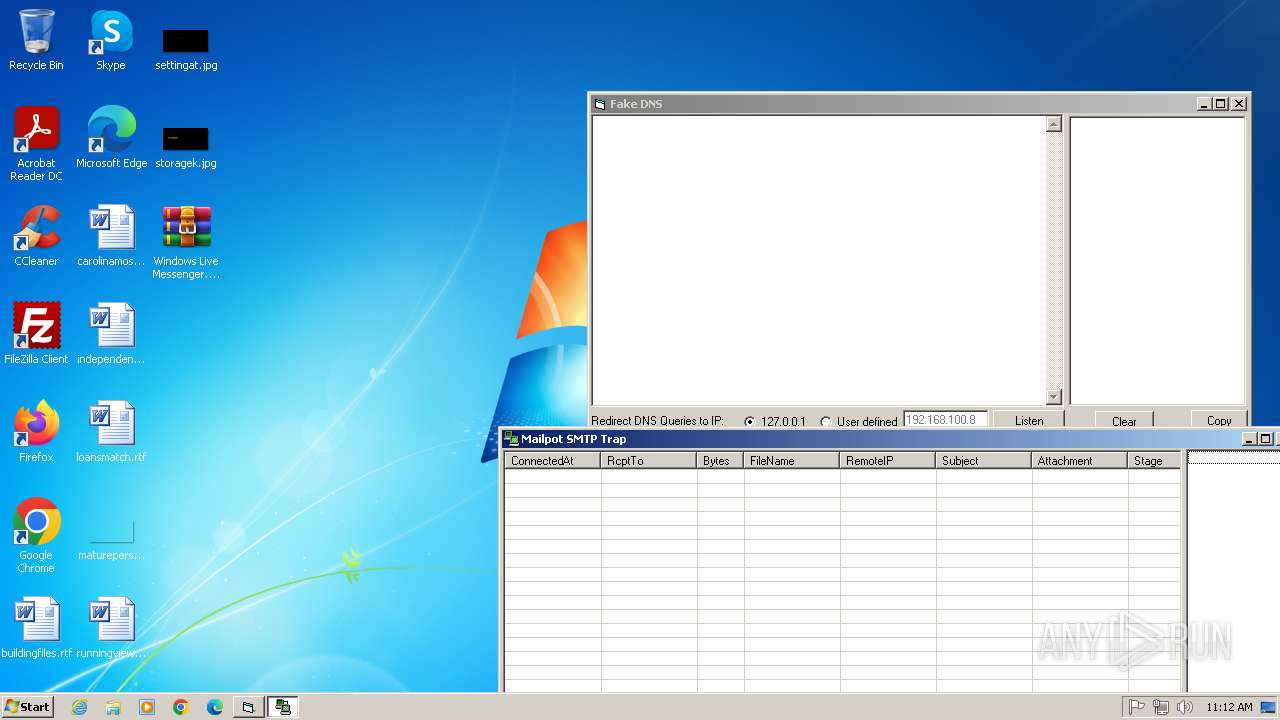This screenshot has width=1280, height=720.
Task: Sort by RemoteIP column header
Action: [x=888, y=460]
